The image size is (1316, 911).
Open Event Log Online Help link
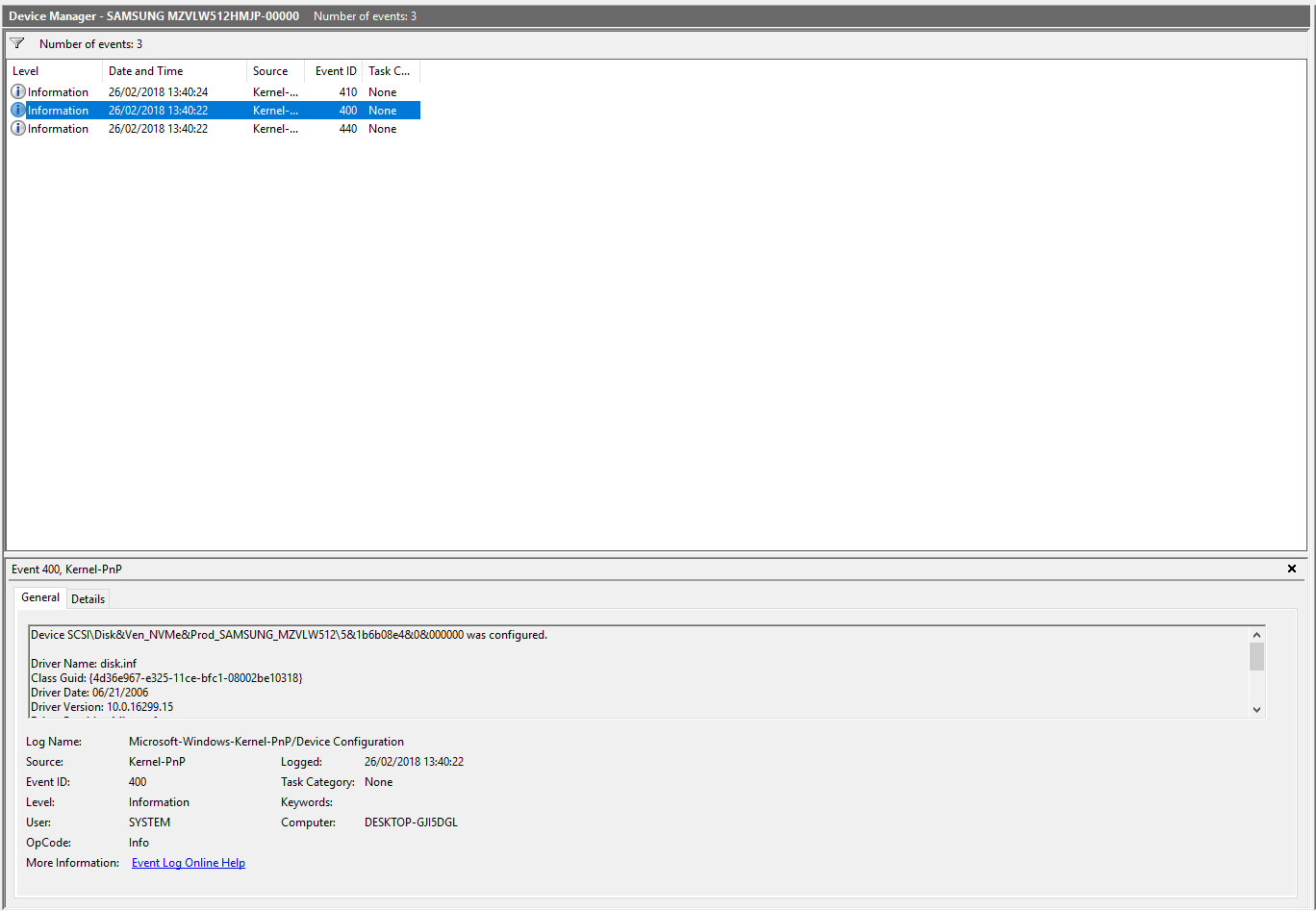tap(189, 863)
